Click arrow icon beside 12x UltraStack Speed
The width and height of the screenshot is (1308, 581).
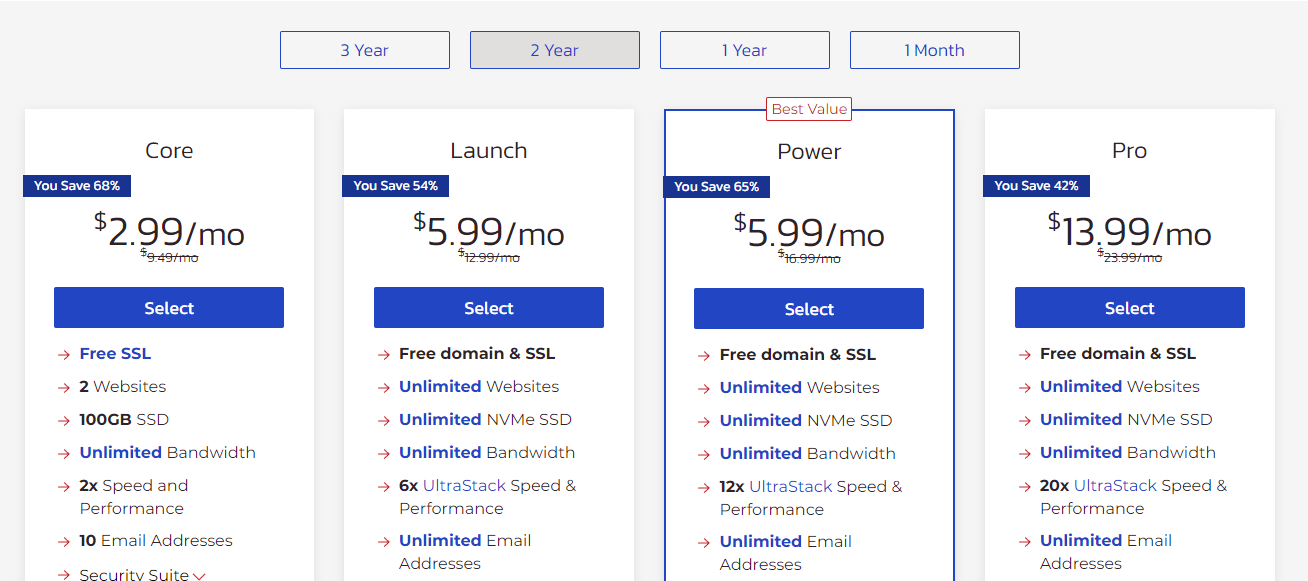point(704,487)
